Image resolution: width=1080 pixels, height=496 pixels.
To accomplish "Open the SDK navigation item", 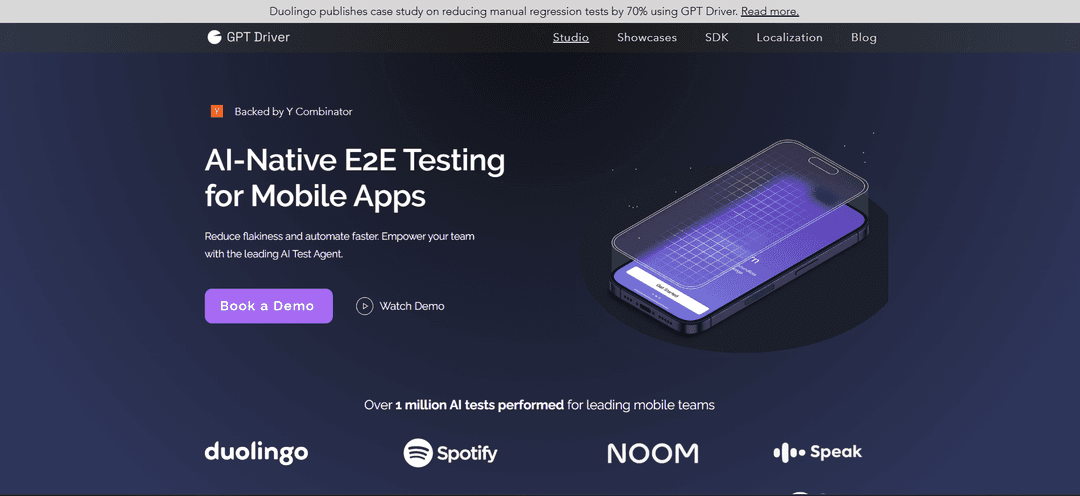I will point(717,37).
